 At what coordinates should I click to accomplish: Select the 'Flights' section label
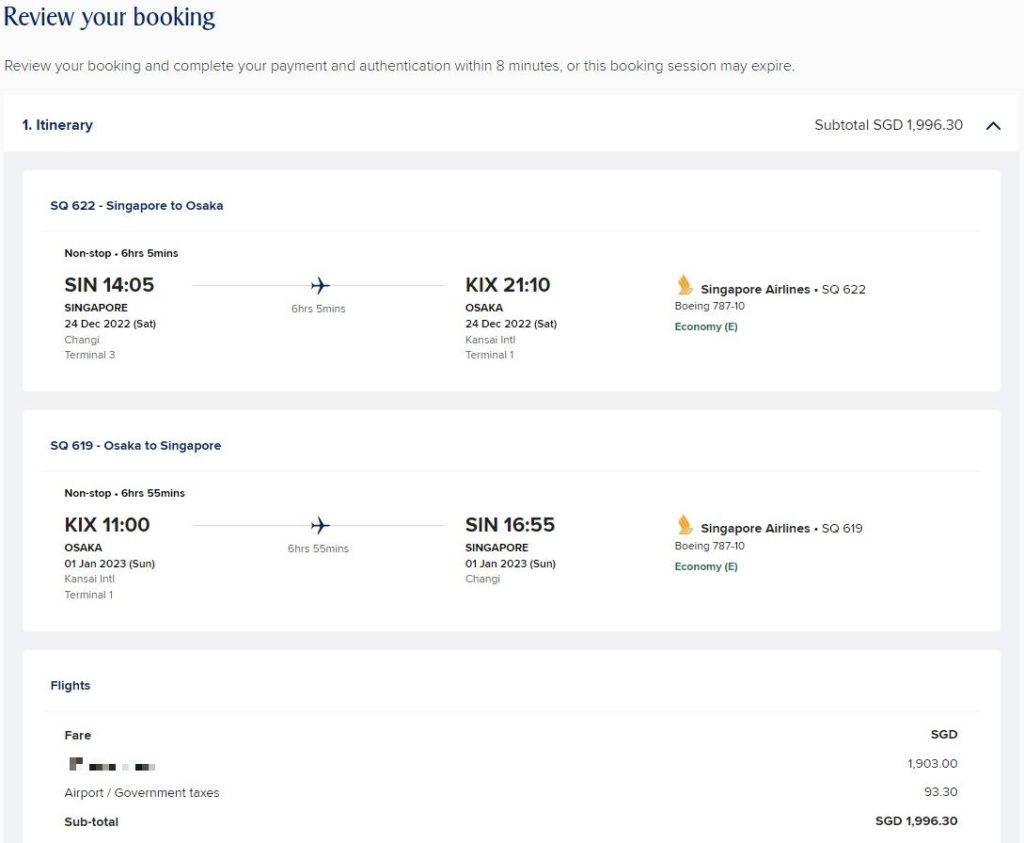pyautogui.click(x=70, y=685)
